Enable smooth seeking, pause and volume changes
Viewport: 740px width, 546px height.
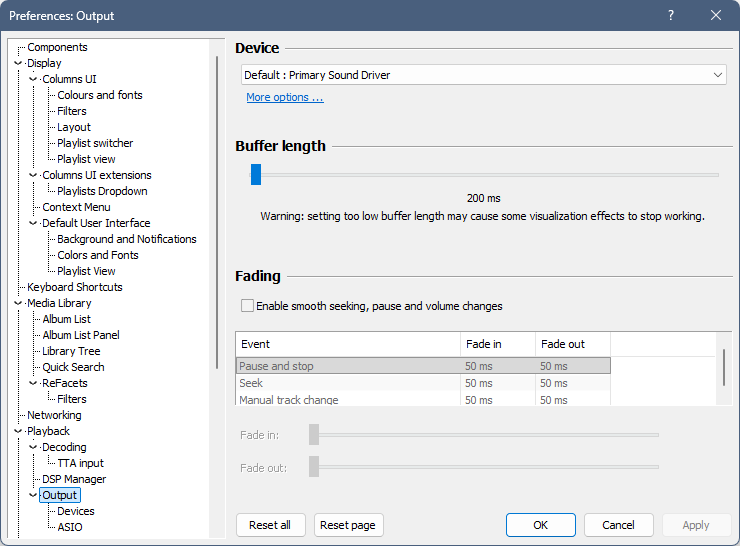click(248, 306)
